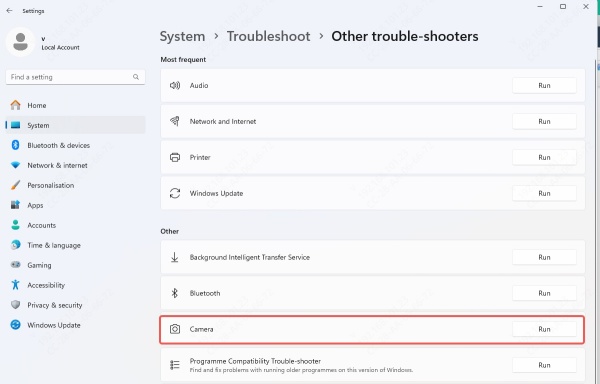The height and width of the screenshot is (384, 600).
Task: Click the Network & internet wifi icon
Action: point(15,165)
